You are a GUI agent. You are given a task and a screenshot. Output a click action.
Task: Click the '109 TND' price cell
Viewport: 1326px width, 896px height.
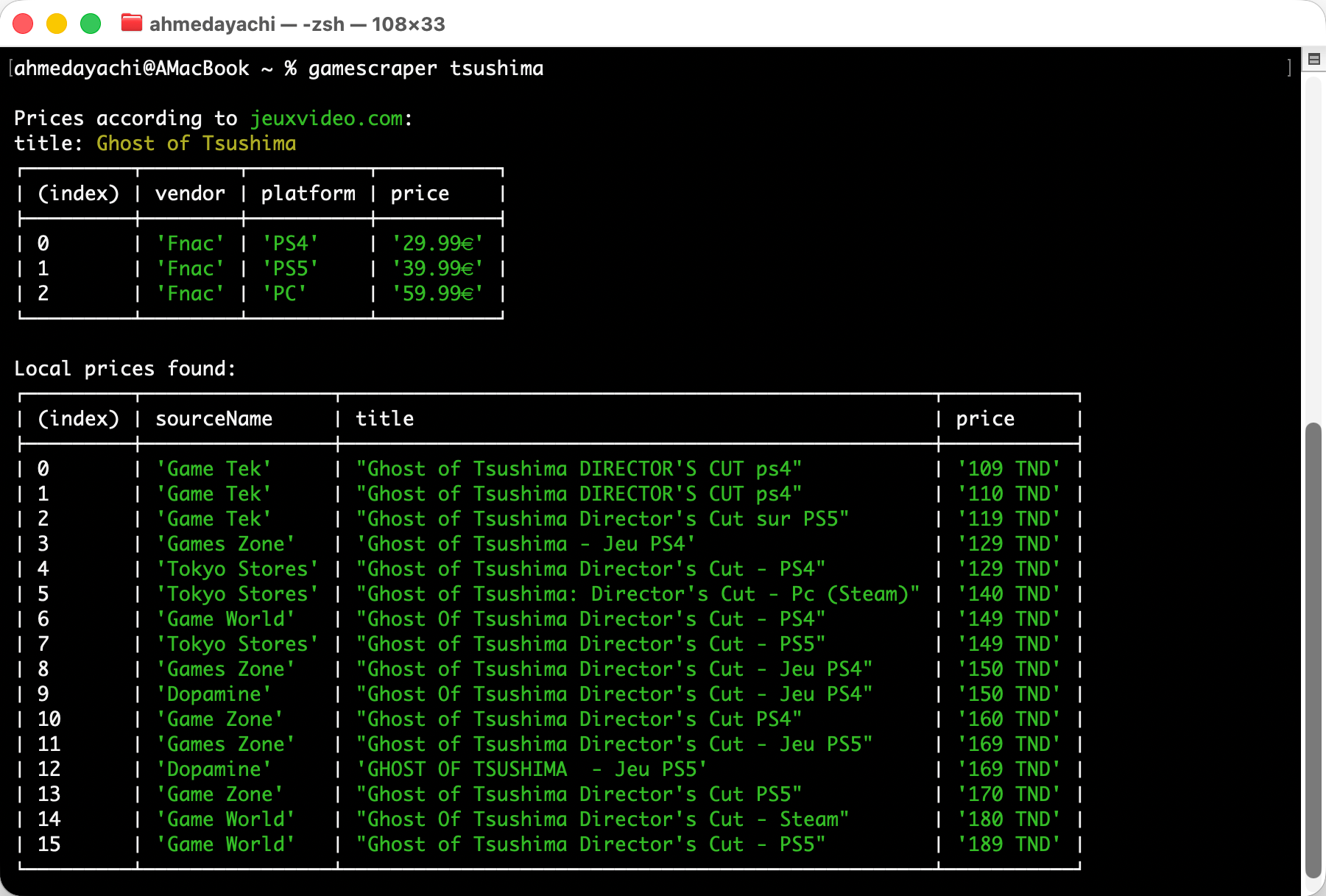coord(1009,469)
